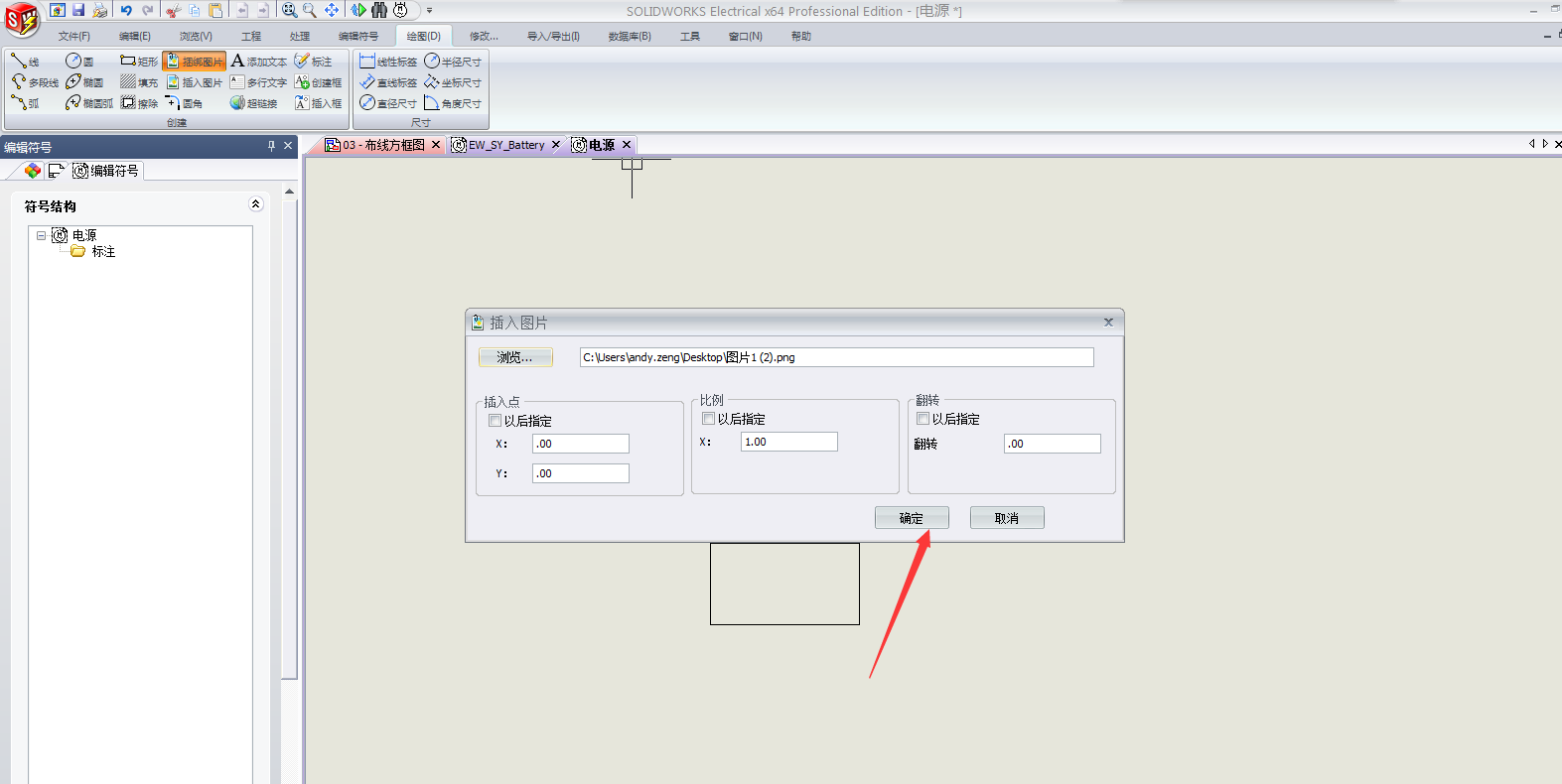Select the Line (线) drawing tool

point(25,62)
